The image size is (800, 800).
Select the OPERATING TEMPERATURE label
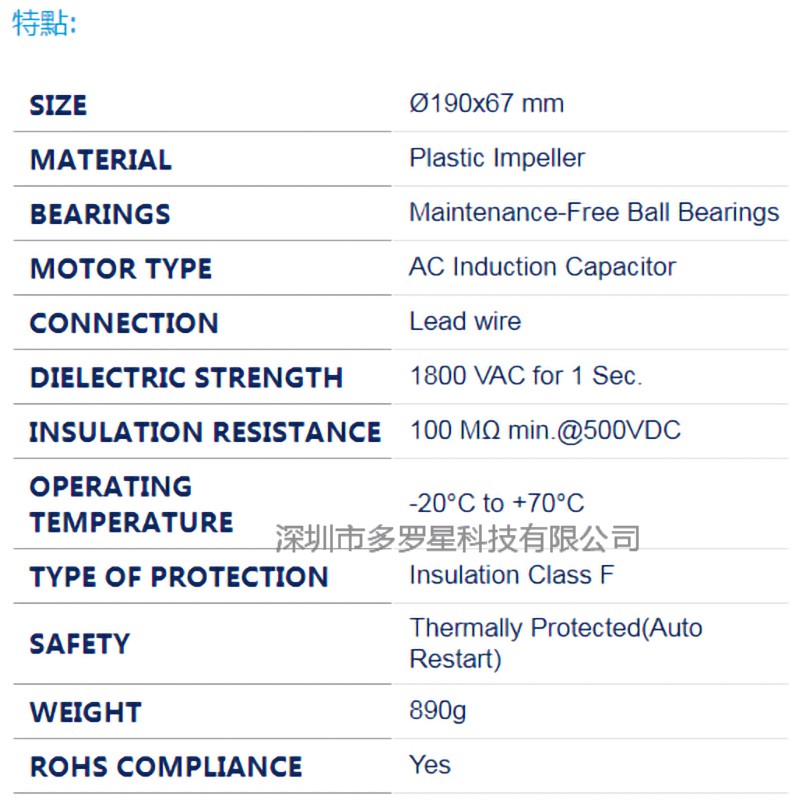click(131, 504)
